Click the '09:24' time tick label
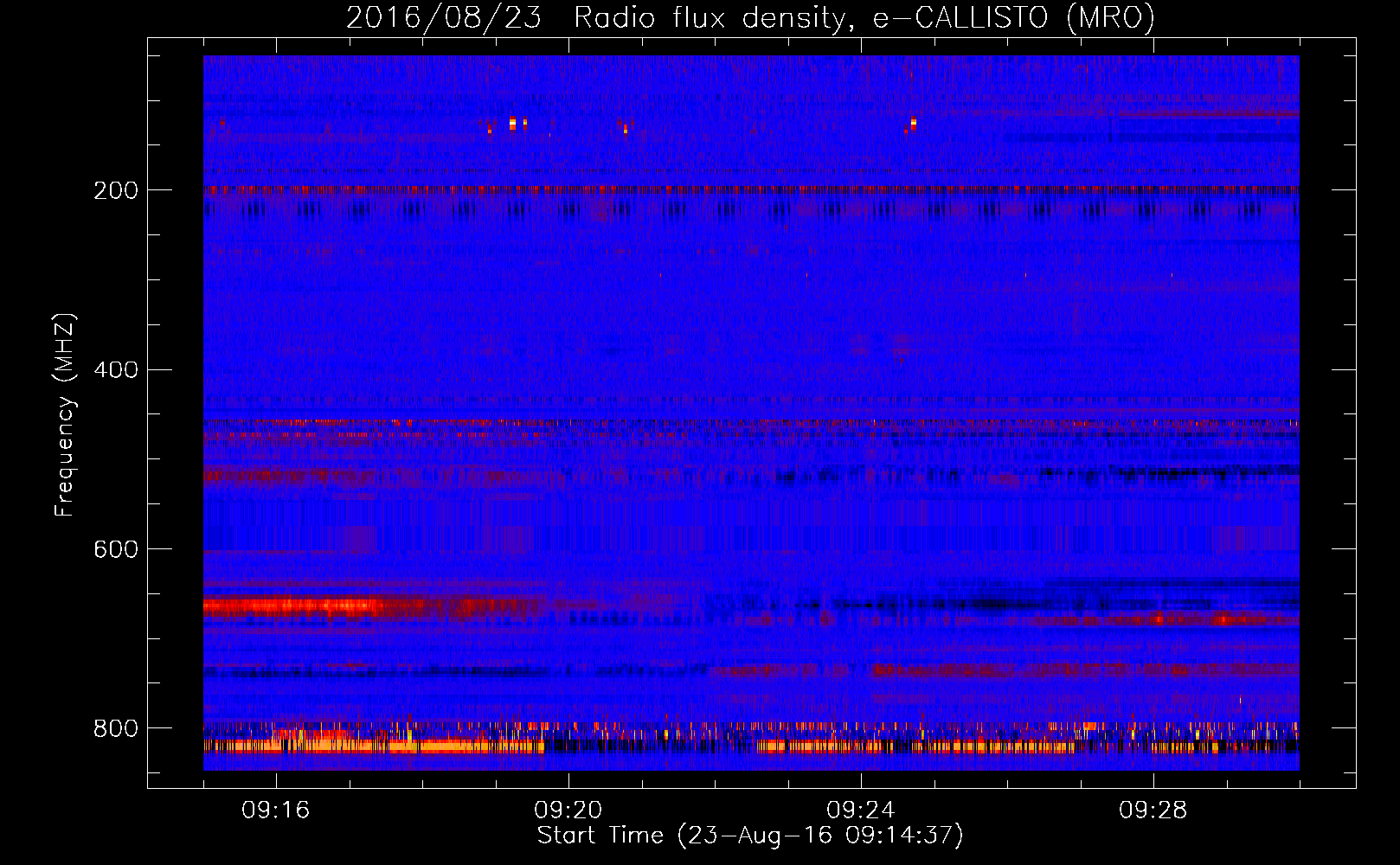The height and width of the screenshot is (865, 1400). tap(861, 811)
